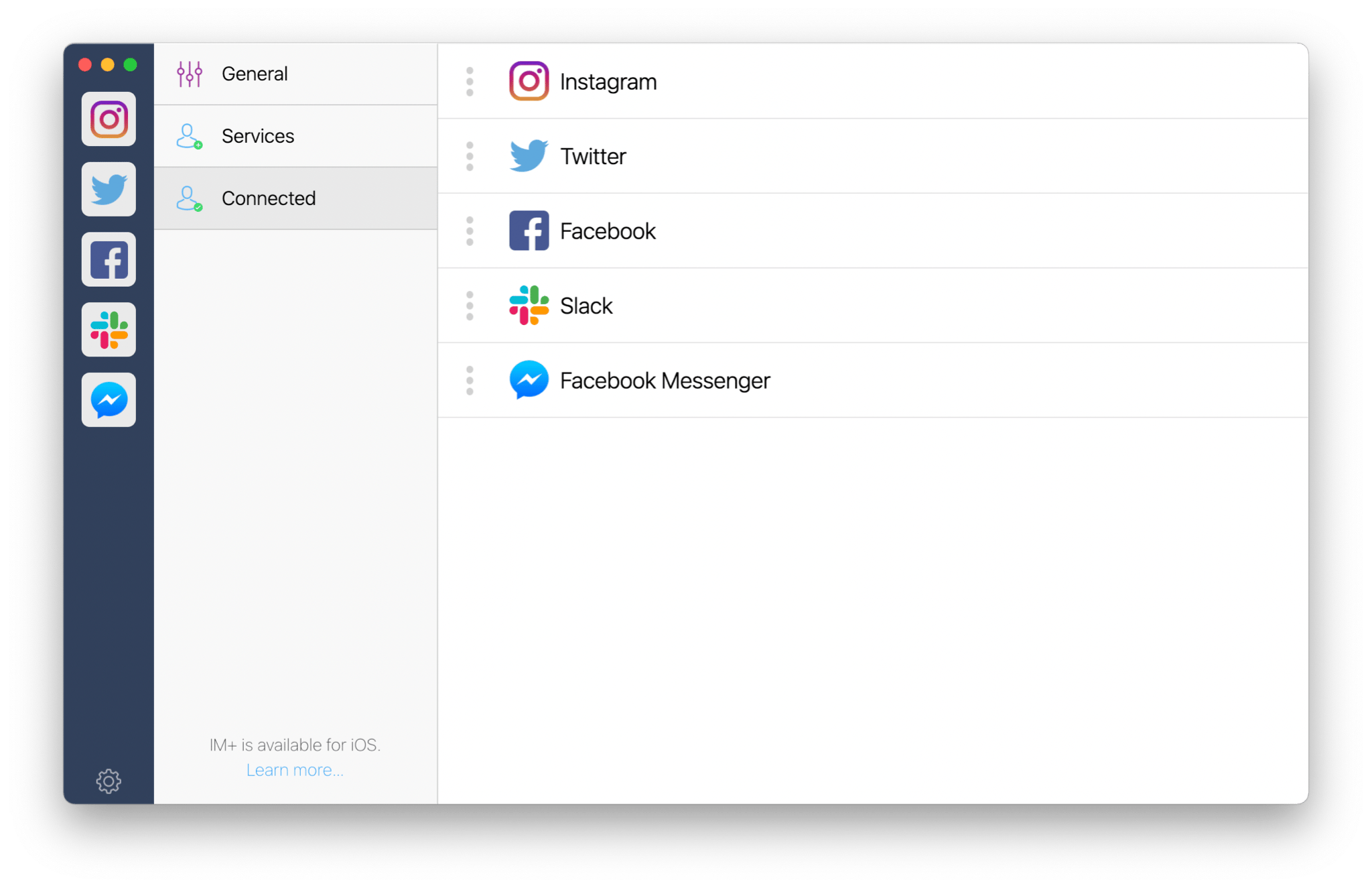Viewport: 1372px width, 888px height.
Task: Select the Twitter service name
Action: tap(593, 156)
